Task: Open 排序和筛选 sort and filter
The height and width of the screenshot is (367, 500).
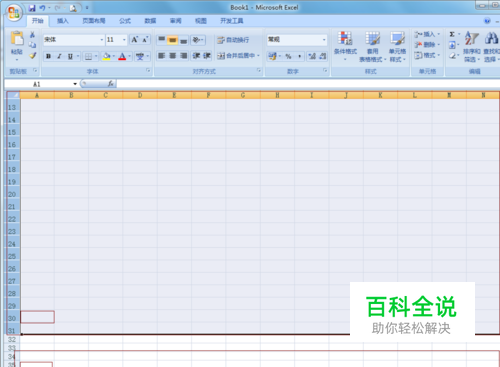Action: [x=472, y=47]
